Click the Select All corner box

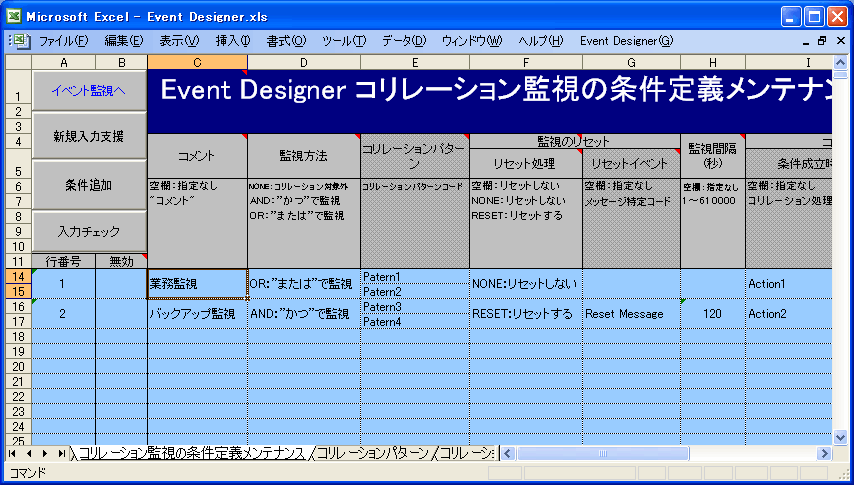(19, 63)
